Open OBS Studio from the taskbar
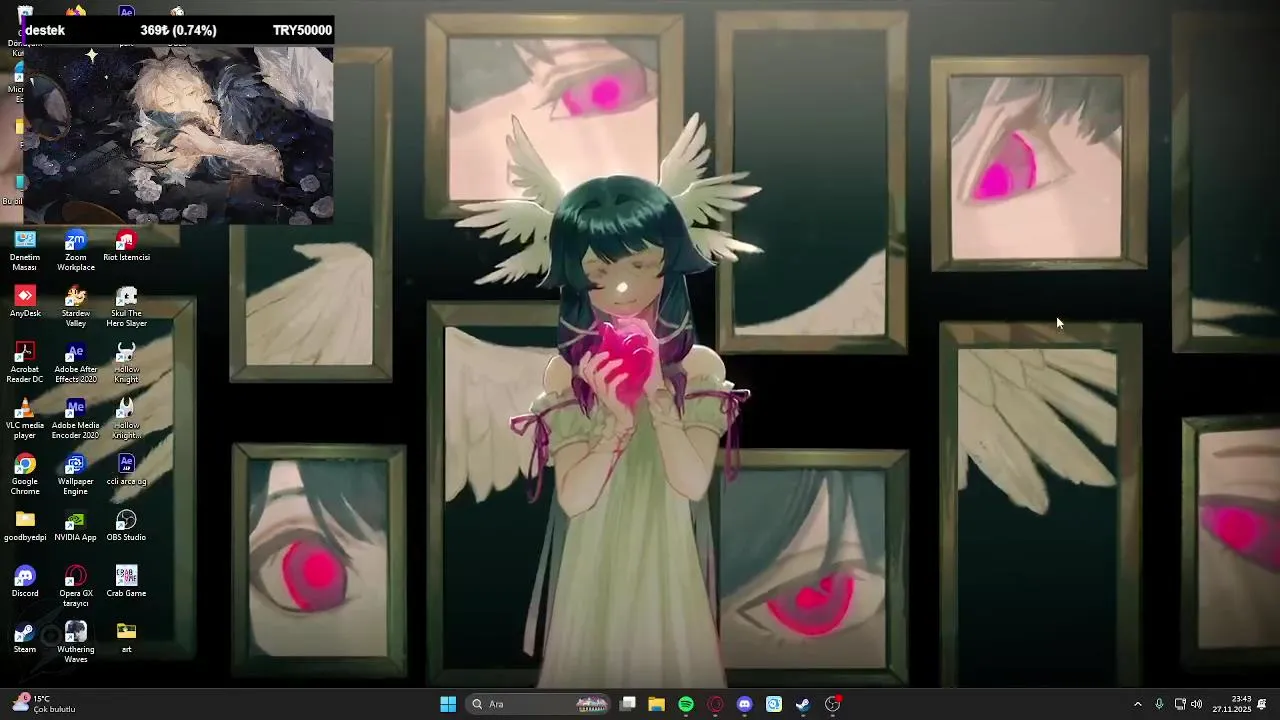The width and height of the screenshot is (1280, 720). point(832,704)
